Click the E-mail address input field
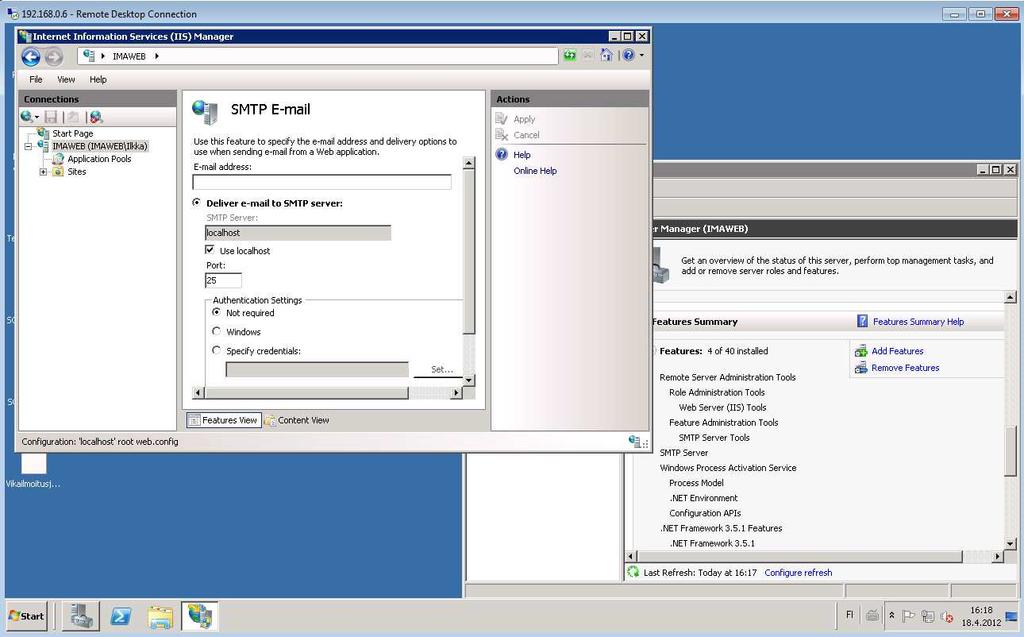 pyautogui.click(x=322, y=182)
